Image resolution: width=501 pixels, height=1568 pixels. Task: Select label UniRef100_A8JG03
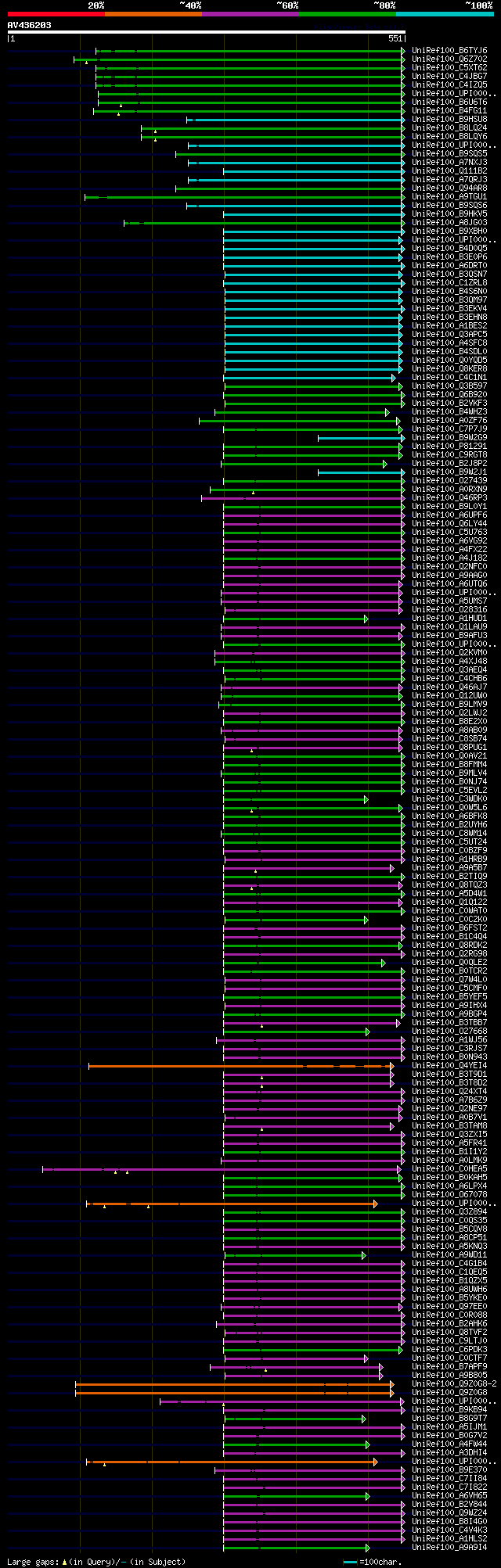point(449,222)
